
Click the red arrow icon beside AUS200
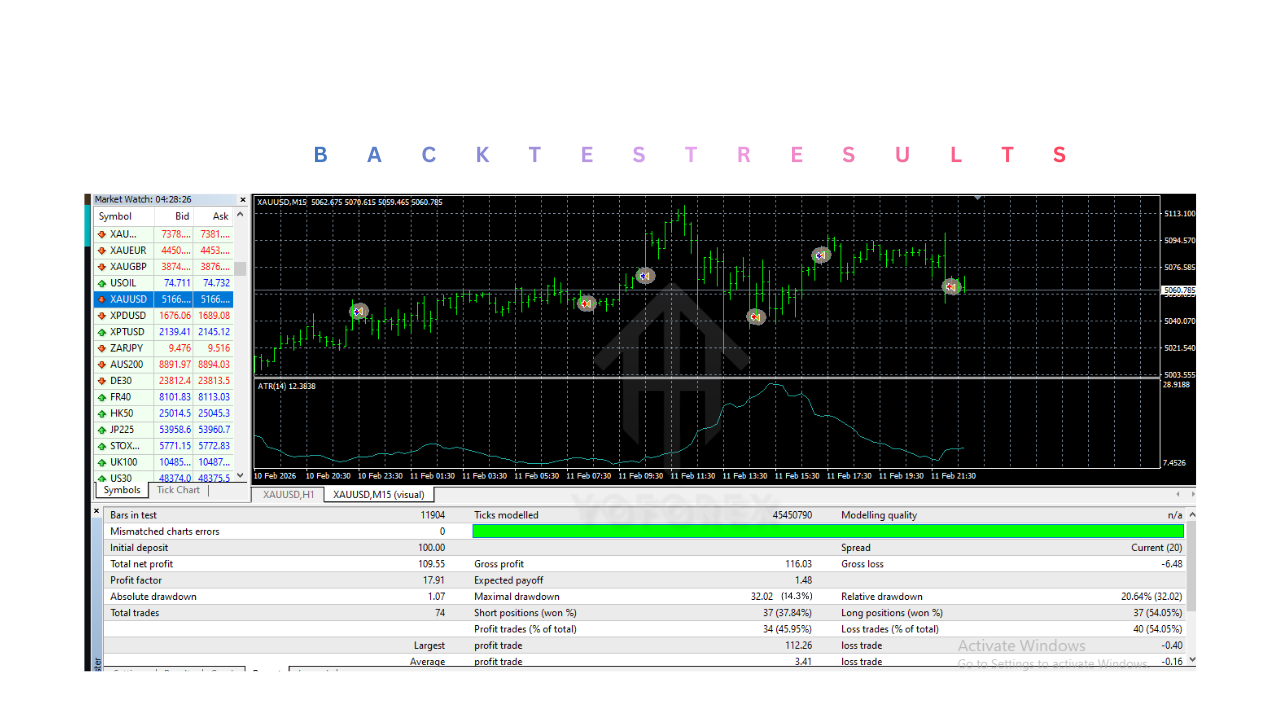tap(100, 364)
